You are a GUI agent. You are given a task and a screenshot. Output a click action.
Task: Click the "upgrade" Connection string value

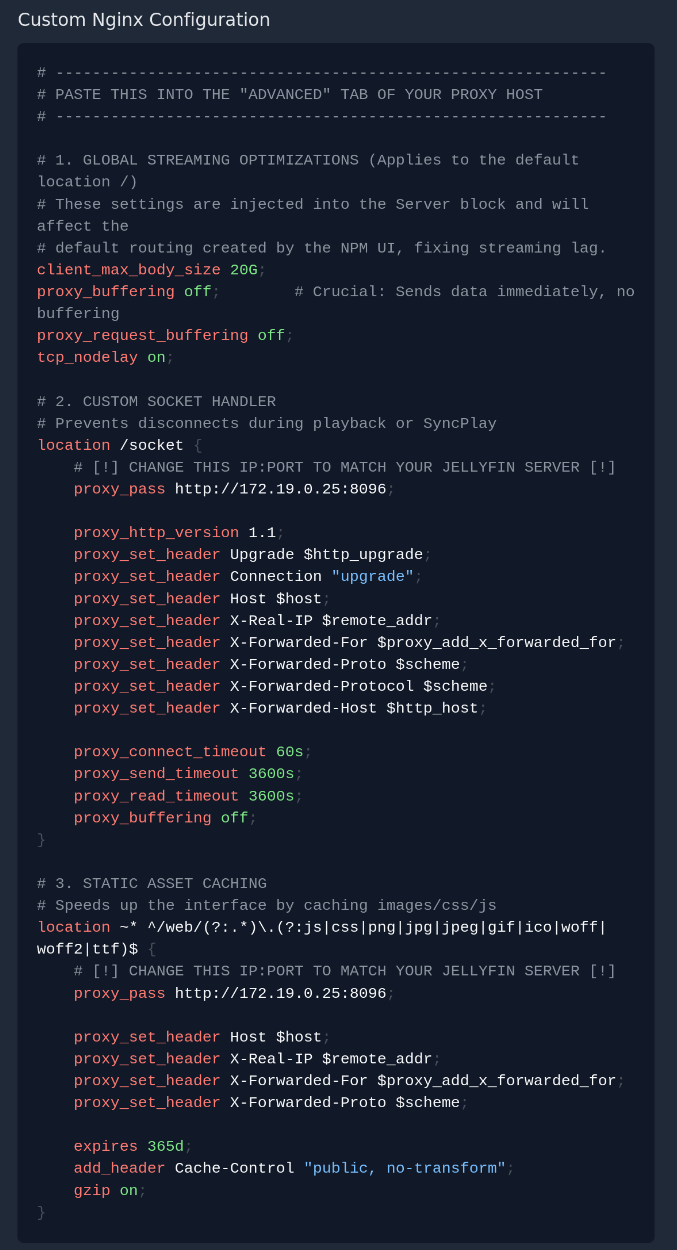[x=372, y=577]
